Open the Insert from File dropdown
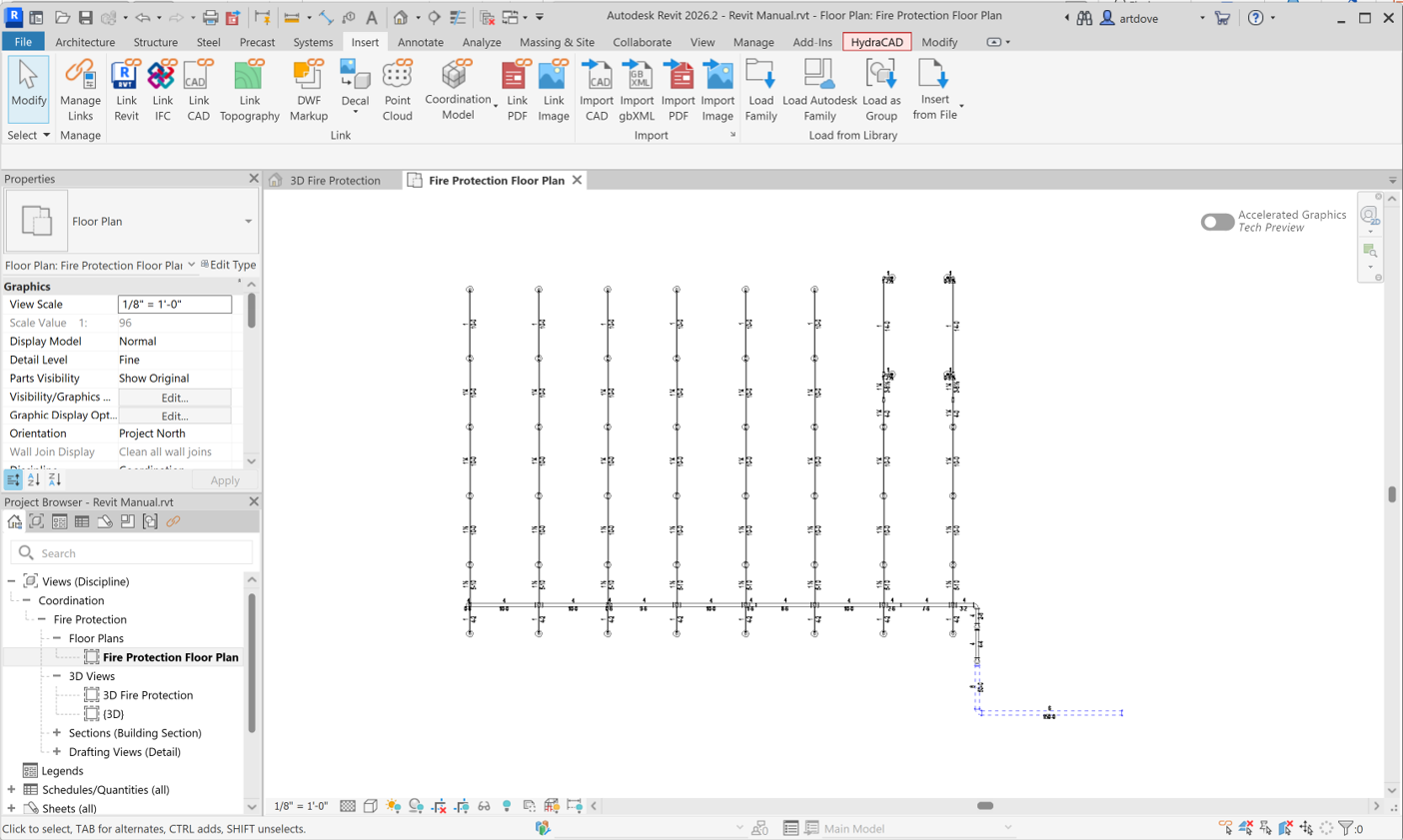The width and height of the screenshot is (1403, 840). tap(961, 106)
